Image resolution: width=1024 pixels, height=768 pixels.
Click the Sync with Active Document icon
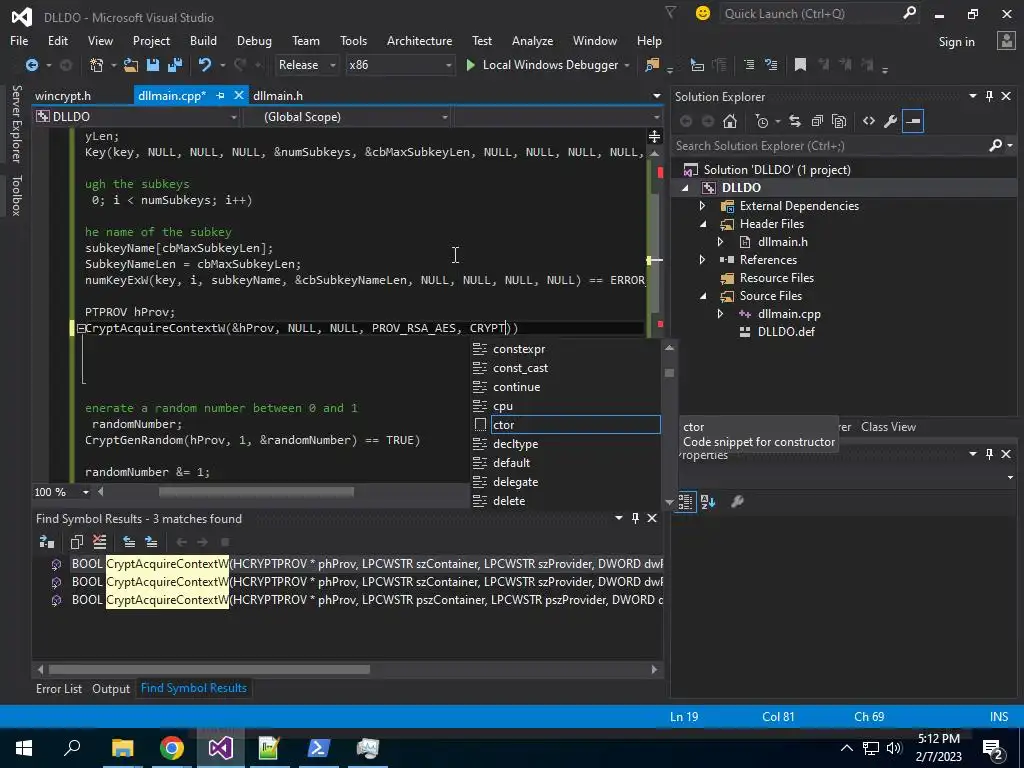[x=795, y=121]
